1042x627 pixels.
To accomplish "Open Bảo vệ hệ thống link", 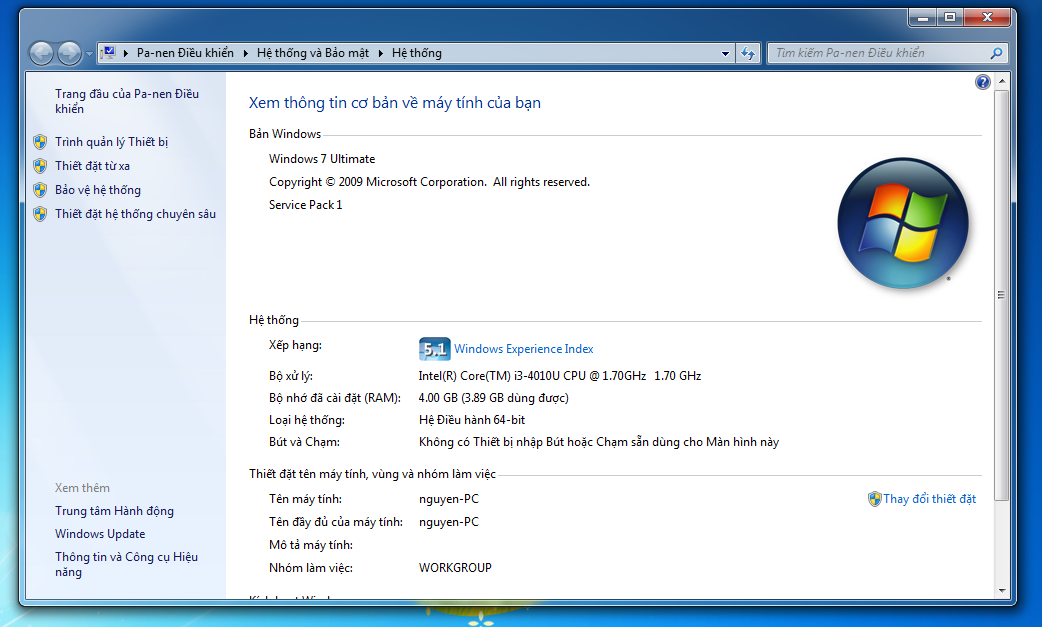I will 98,189.
